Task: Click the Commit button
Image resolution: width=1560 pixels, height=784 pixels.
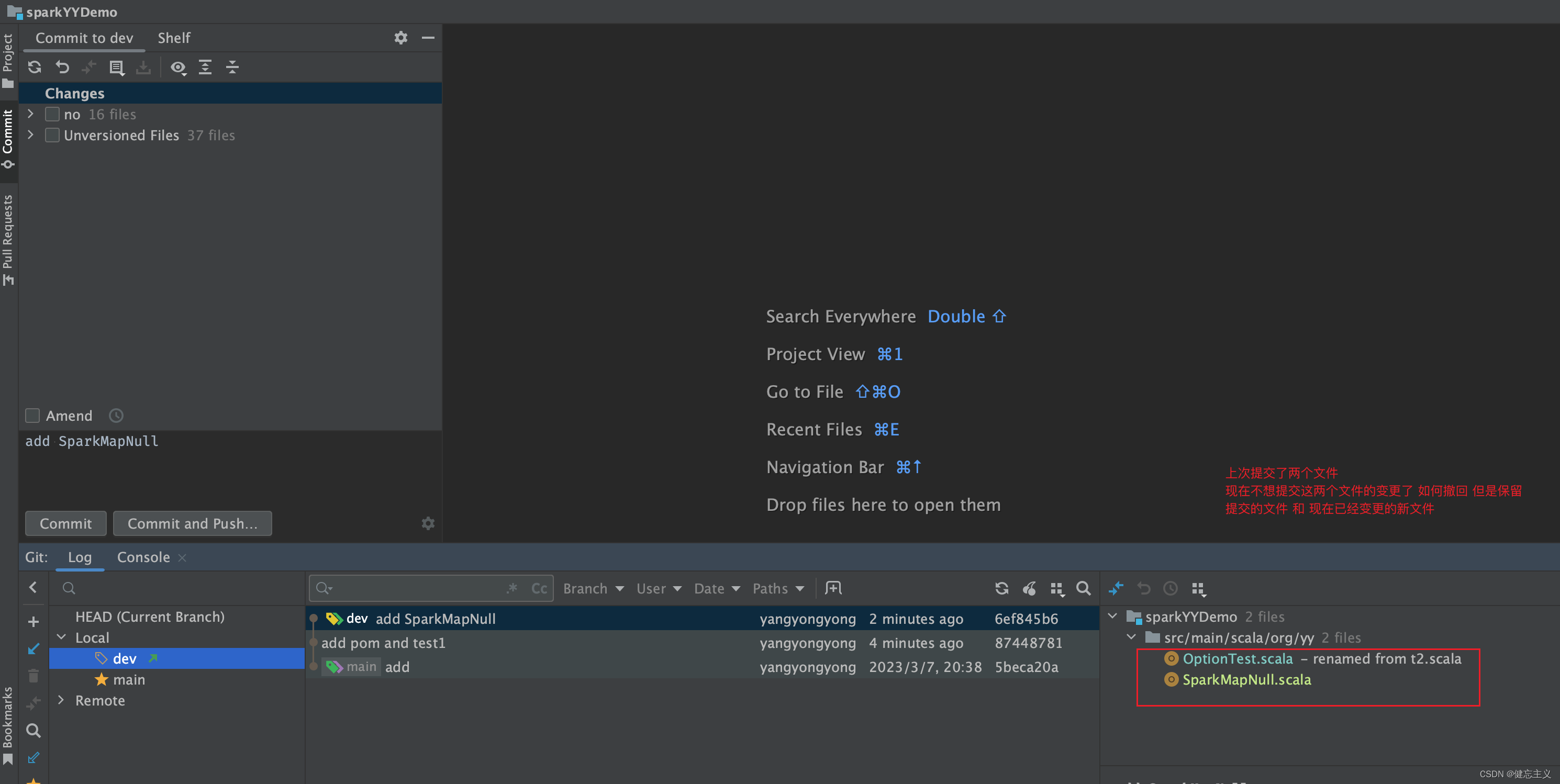Action: click(x=65, y=524)
